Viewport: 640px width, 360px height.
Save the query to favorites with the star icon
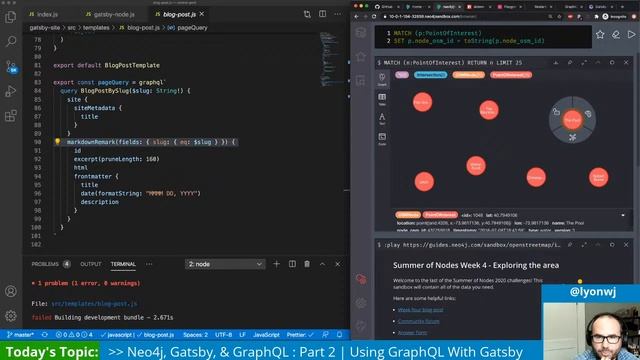point(600,35)
